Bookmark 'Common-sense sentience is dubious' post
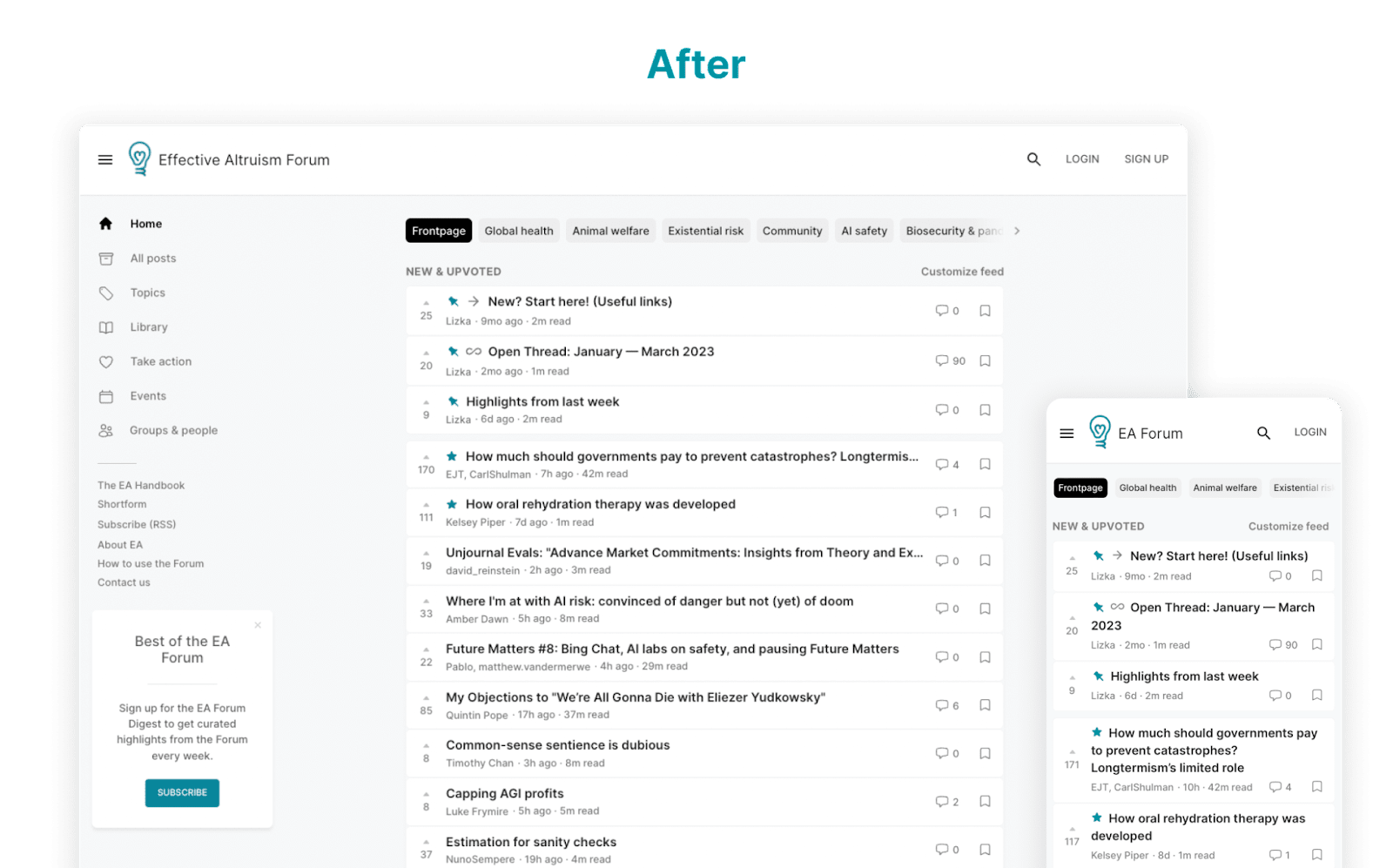 click(985, 753)
